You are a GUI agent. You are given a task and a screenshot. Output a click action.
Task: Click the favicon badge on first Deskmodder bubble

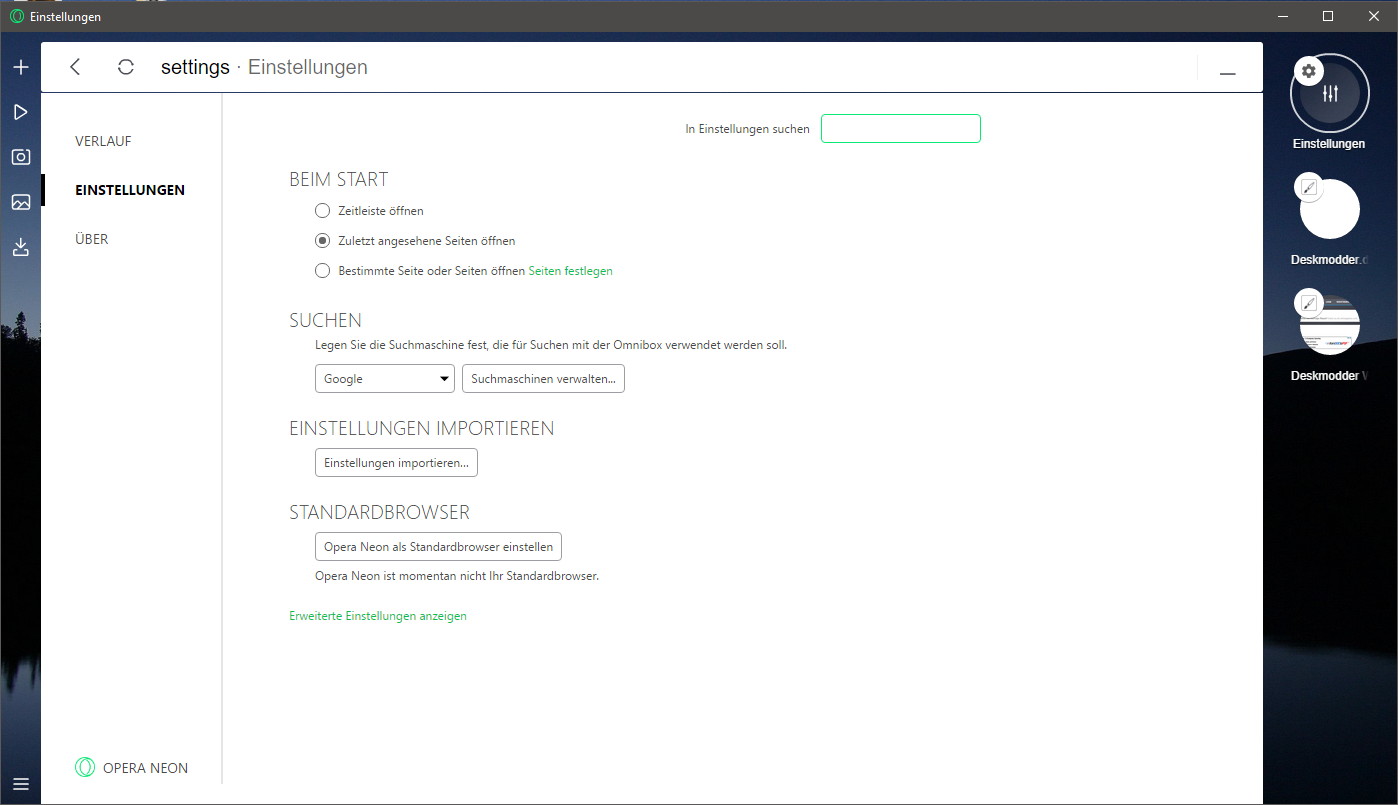[x=1309, y=187]
